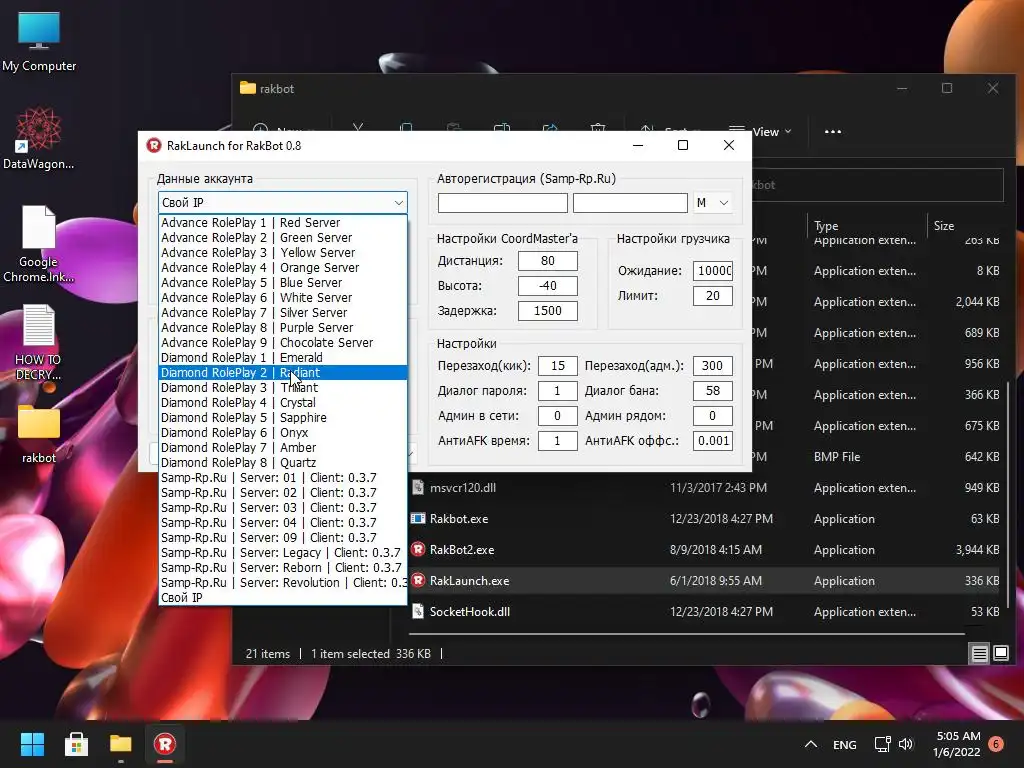The width and height of the screenshot is (1024, 768).
Task: Choose Diamond RolePlay 2 | Radiant
Action: tap(283, 373)
